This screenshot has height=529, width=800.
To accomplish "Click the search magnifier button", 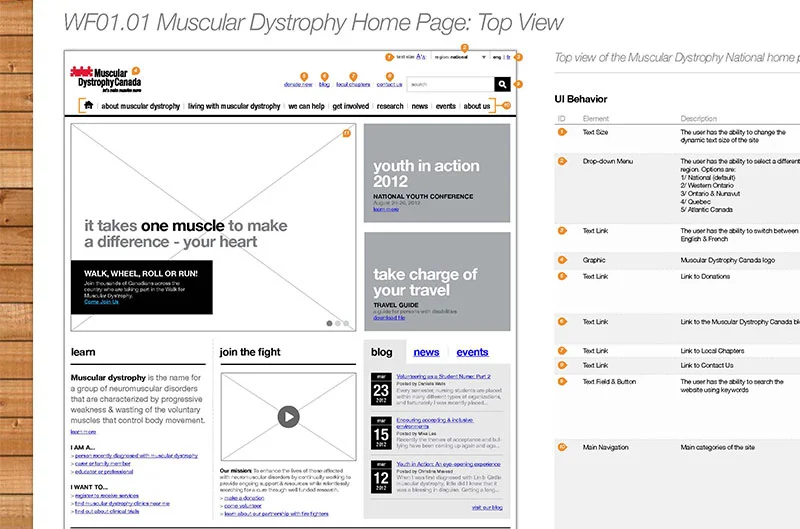I will (x=502, y=84).
